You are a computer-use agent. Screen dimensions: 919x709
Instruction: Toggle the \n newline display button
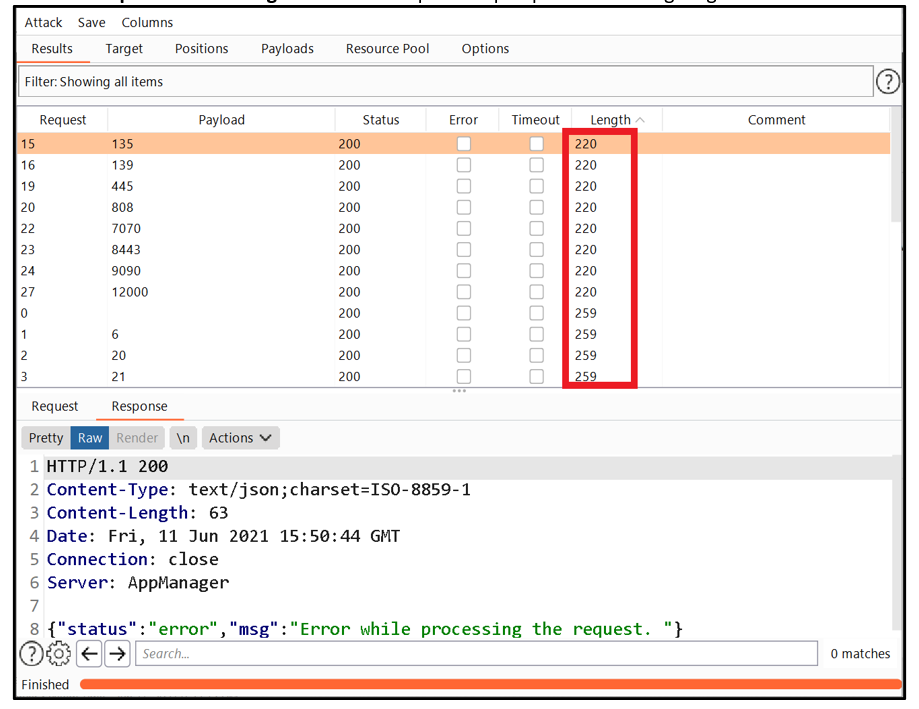pos(183,438)
